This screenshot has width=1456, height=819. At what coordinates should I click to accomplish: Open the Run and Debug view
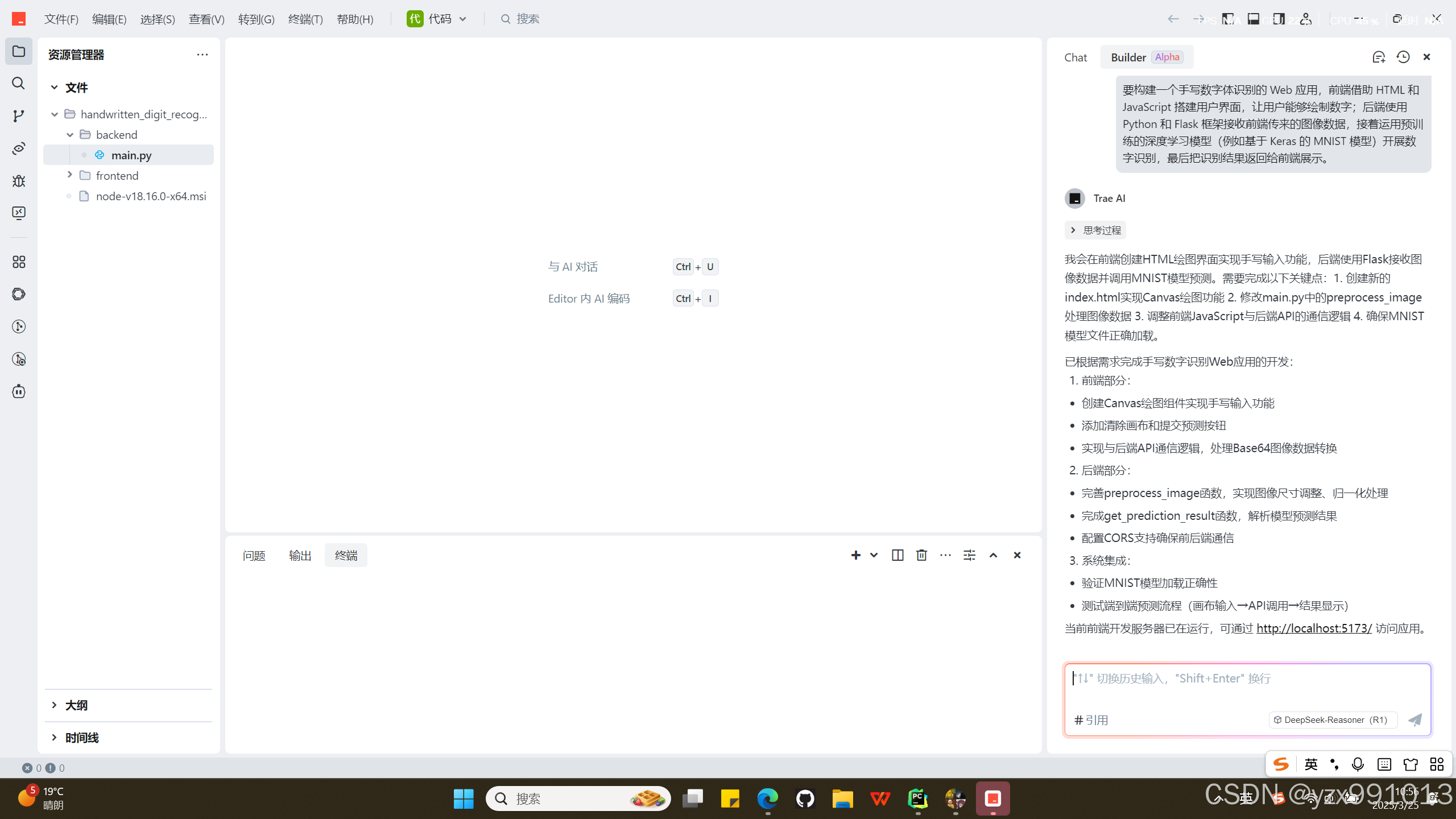pyautogui.click(x=18, y=181)
